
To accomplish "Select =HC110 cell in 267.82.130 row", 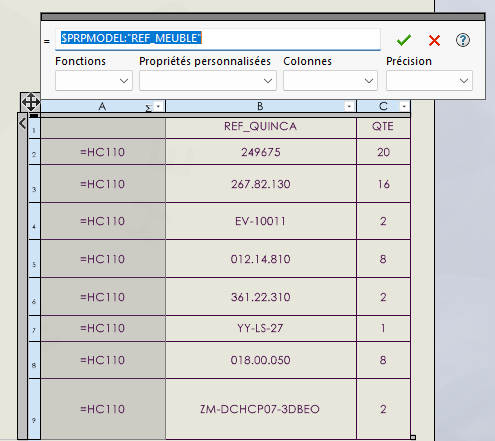I will pos(103,184).
